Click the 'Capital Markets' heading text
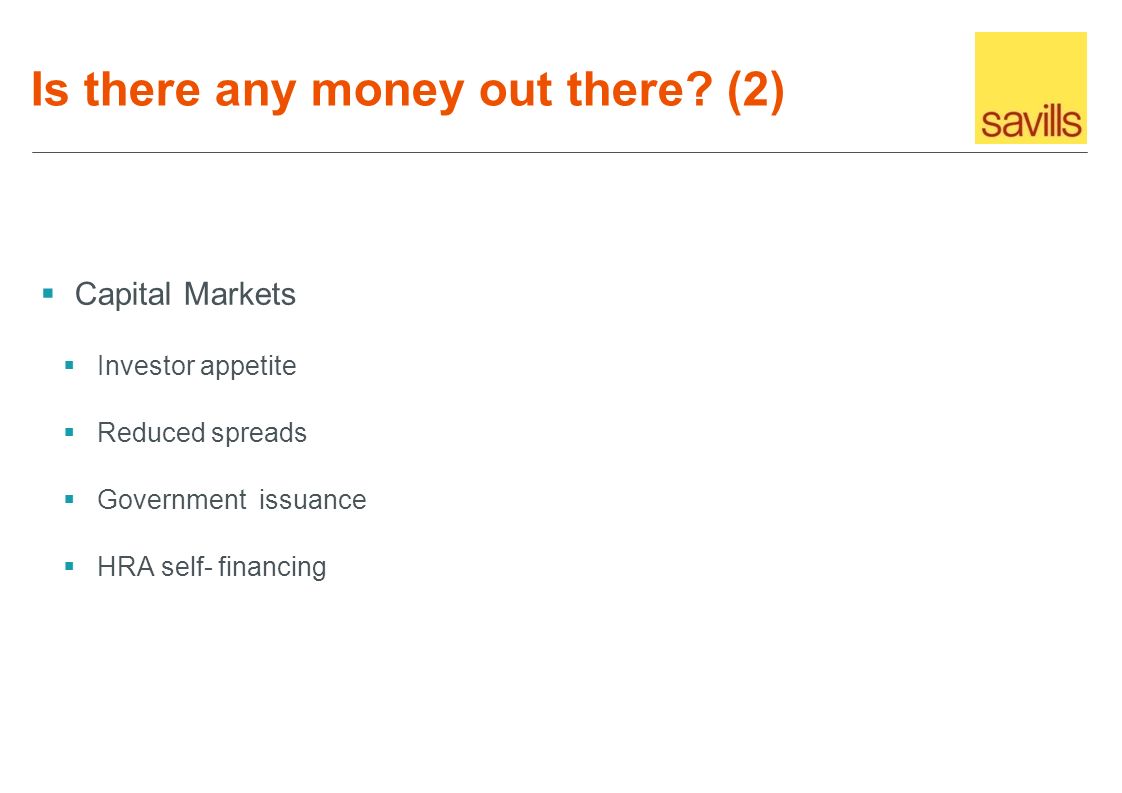This screenshot has width=1122, height=793. [185, 294]
